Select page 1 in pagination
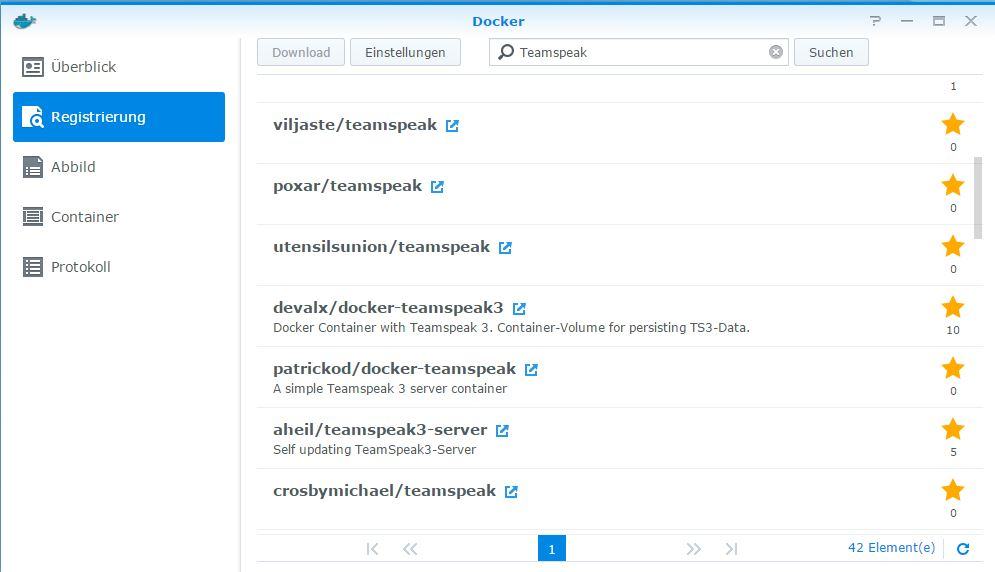This screenshot has width=995, height=572. click(551, 549)
